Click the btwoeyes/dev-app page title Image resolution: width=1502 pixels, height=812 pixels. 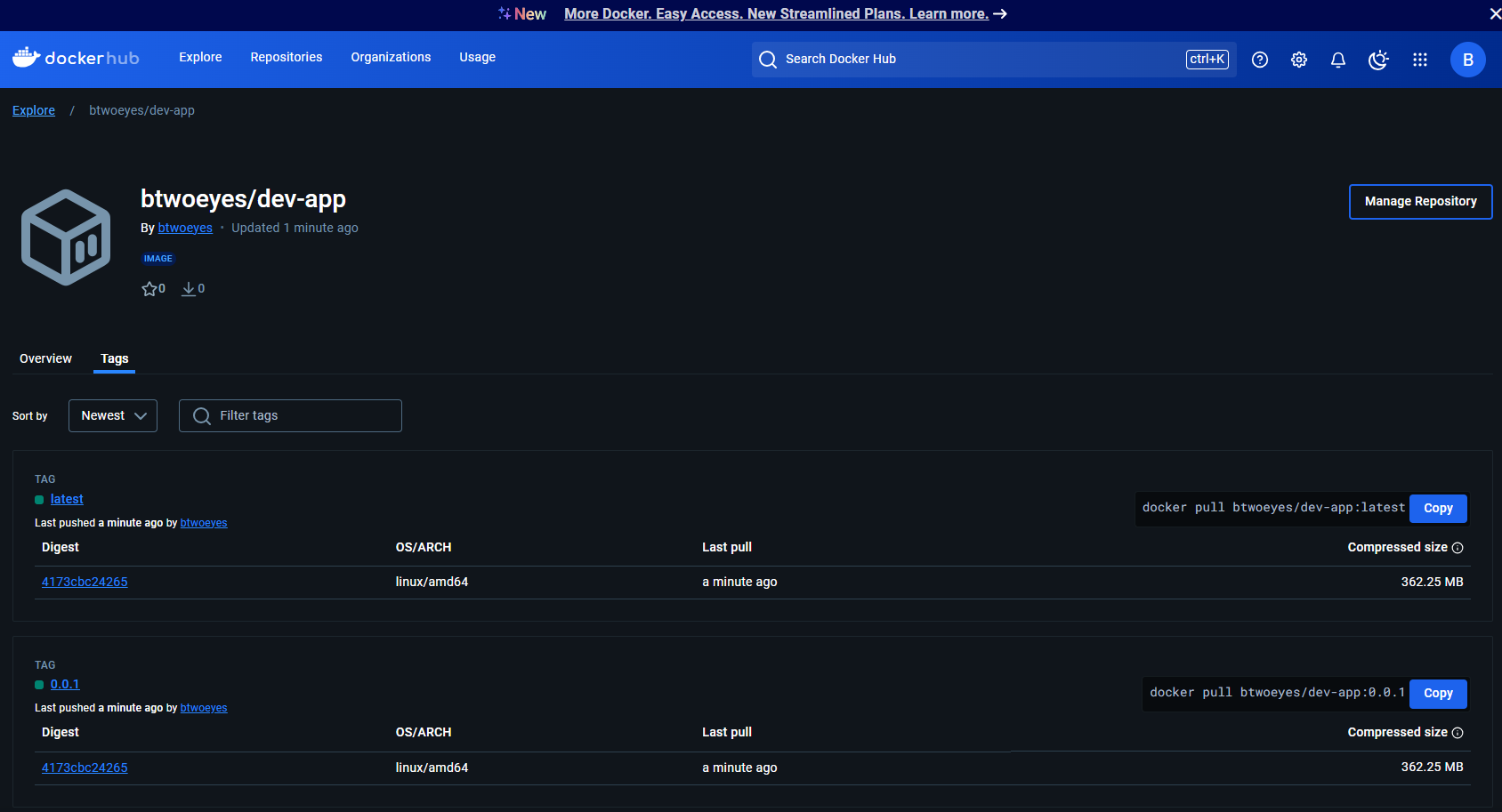[243, 199]
